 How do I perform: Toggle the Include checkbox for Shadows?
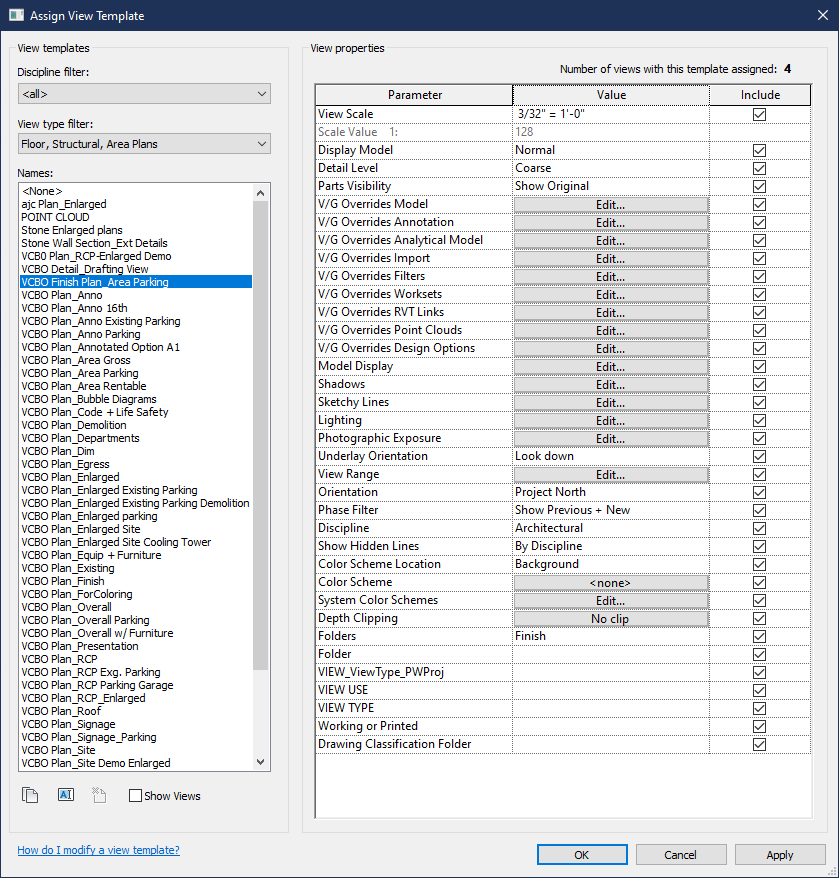tap(759, 384)
